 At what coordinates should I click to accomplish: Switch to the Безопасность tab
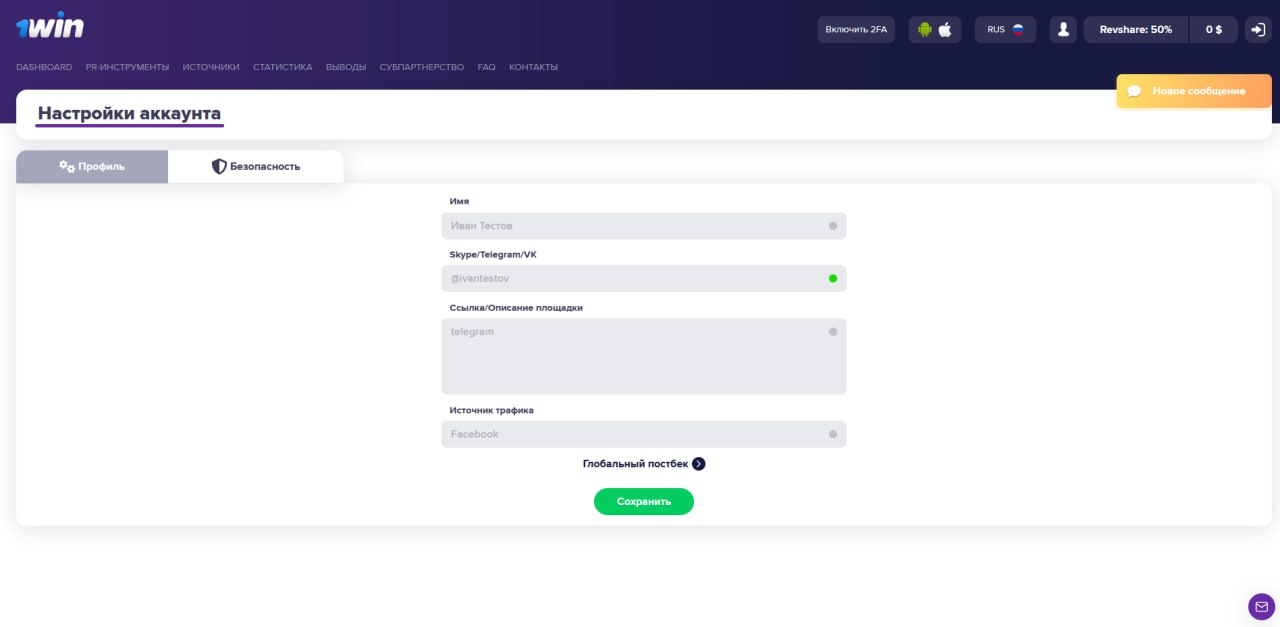[x=256, y=167]
